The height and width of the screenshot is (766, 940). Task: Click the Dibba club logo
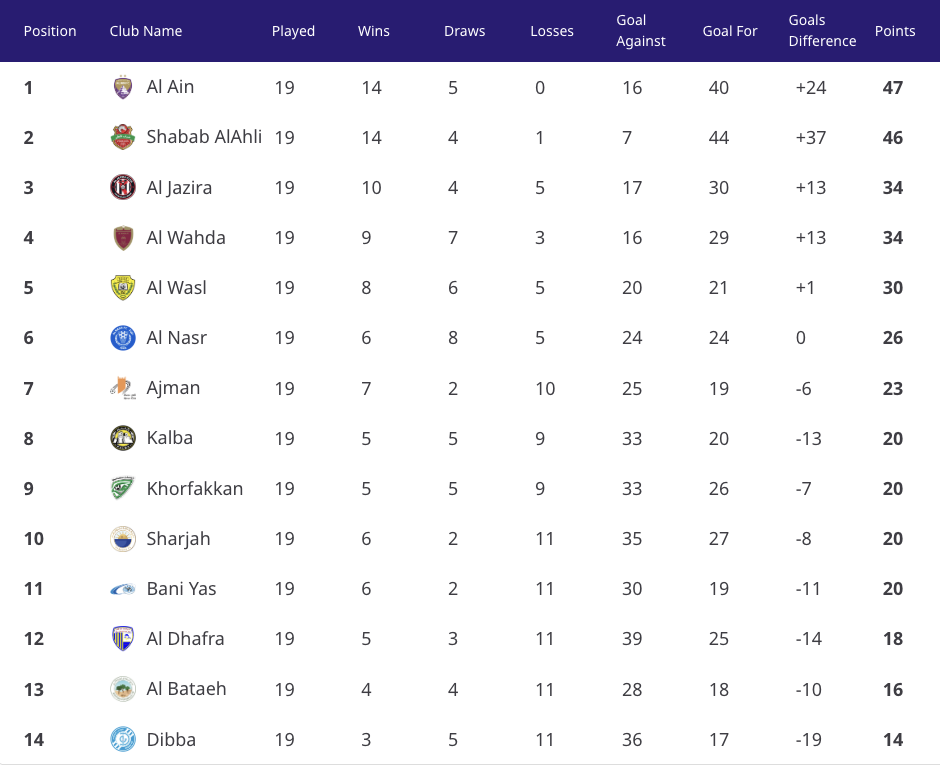point(122,740)
